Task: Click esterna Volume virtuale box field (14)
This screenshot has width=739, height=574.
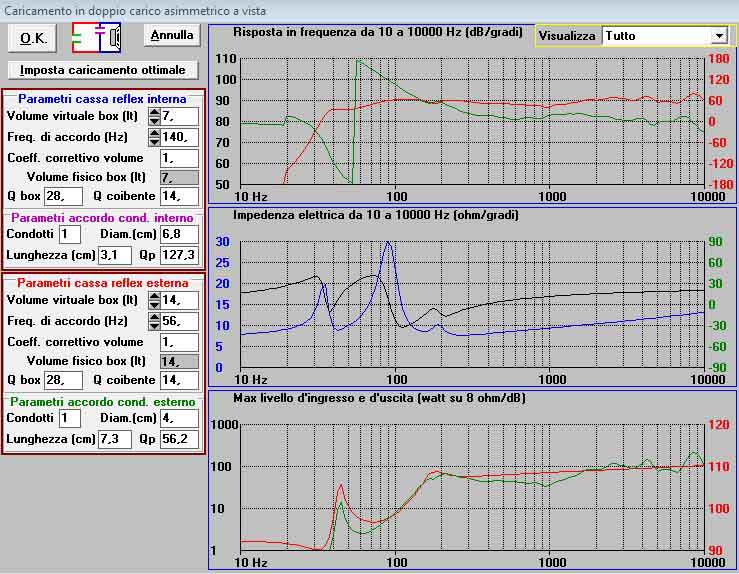Action: pos(180,300)
